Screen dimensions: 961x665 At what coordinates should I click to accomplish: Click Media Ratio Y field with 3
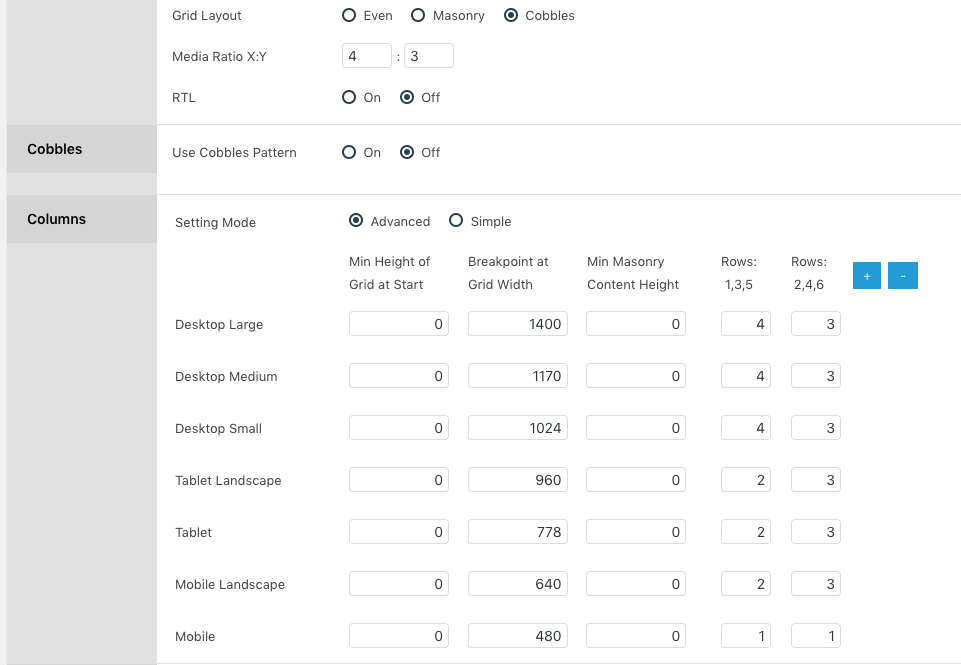pos(429,56)
